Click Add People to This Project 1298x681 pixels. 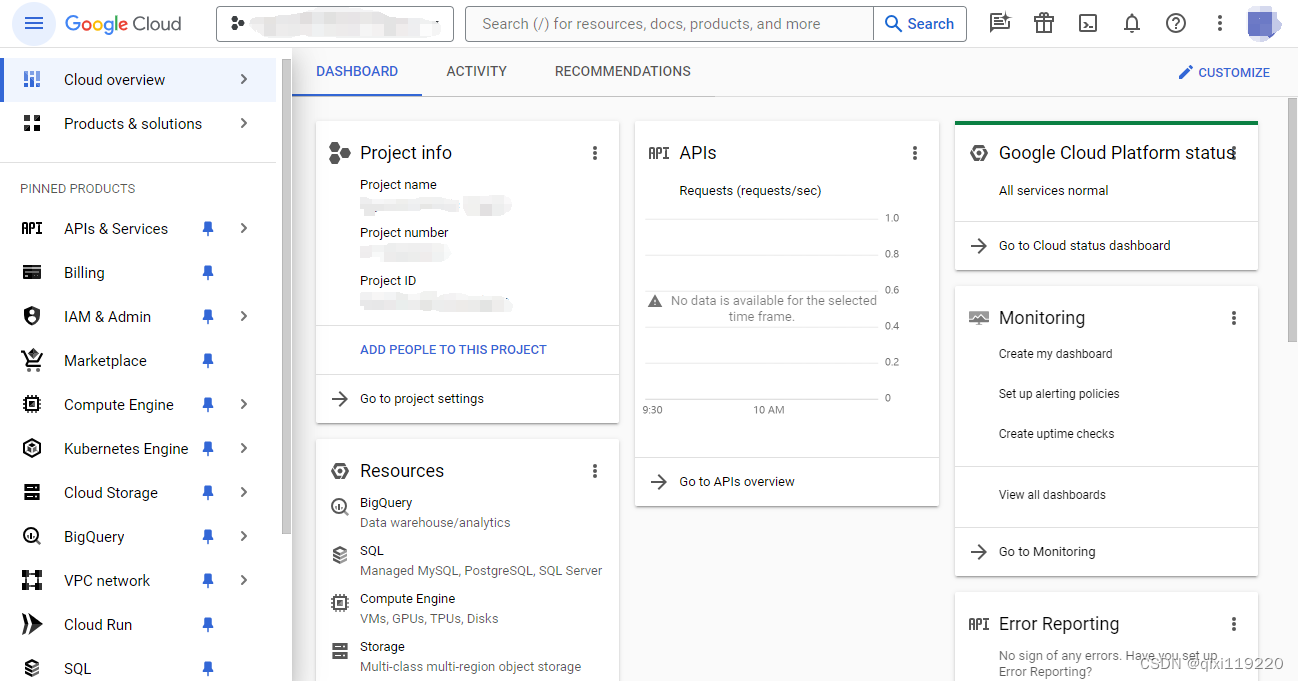tap(453, 350)
